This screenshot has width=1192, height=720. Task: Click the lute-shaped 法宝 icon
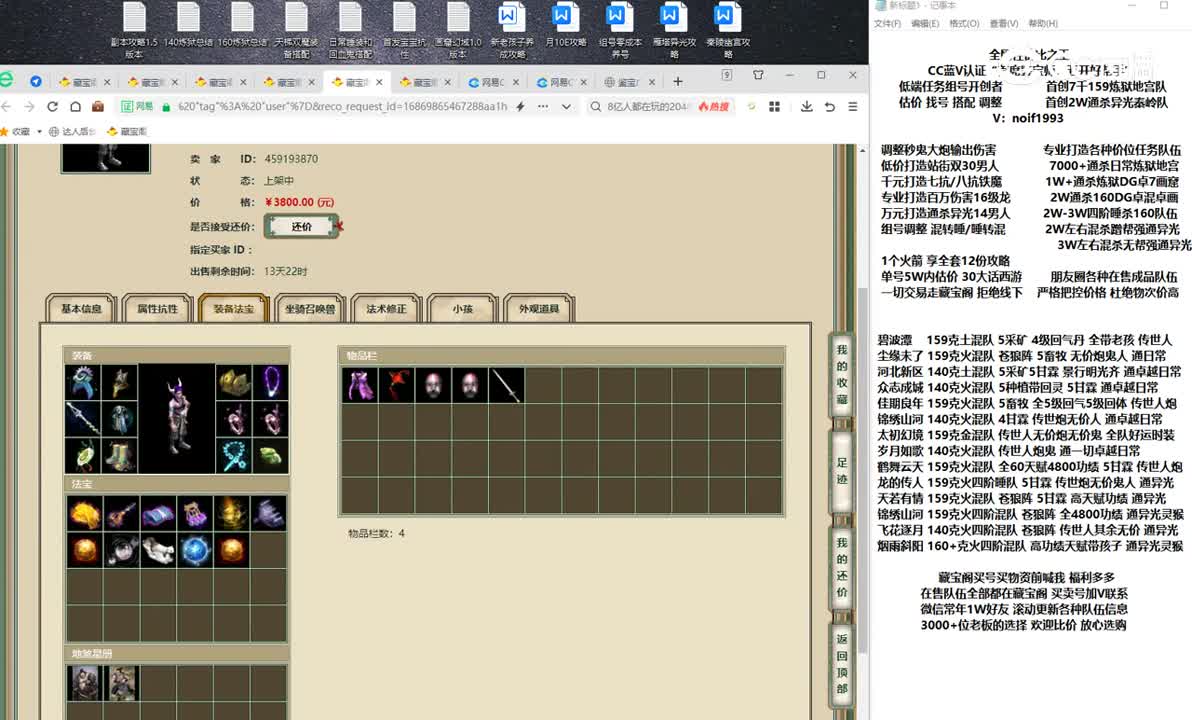point(121,513)
